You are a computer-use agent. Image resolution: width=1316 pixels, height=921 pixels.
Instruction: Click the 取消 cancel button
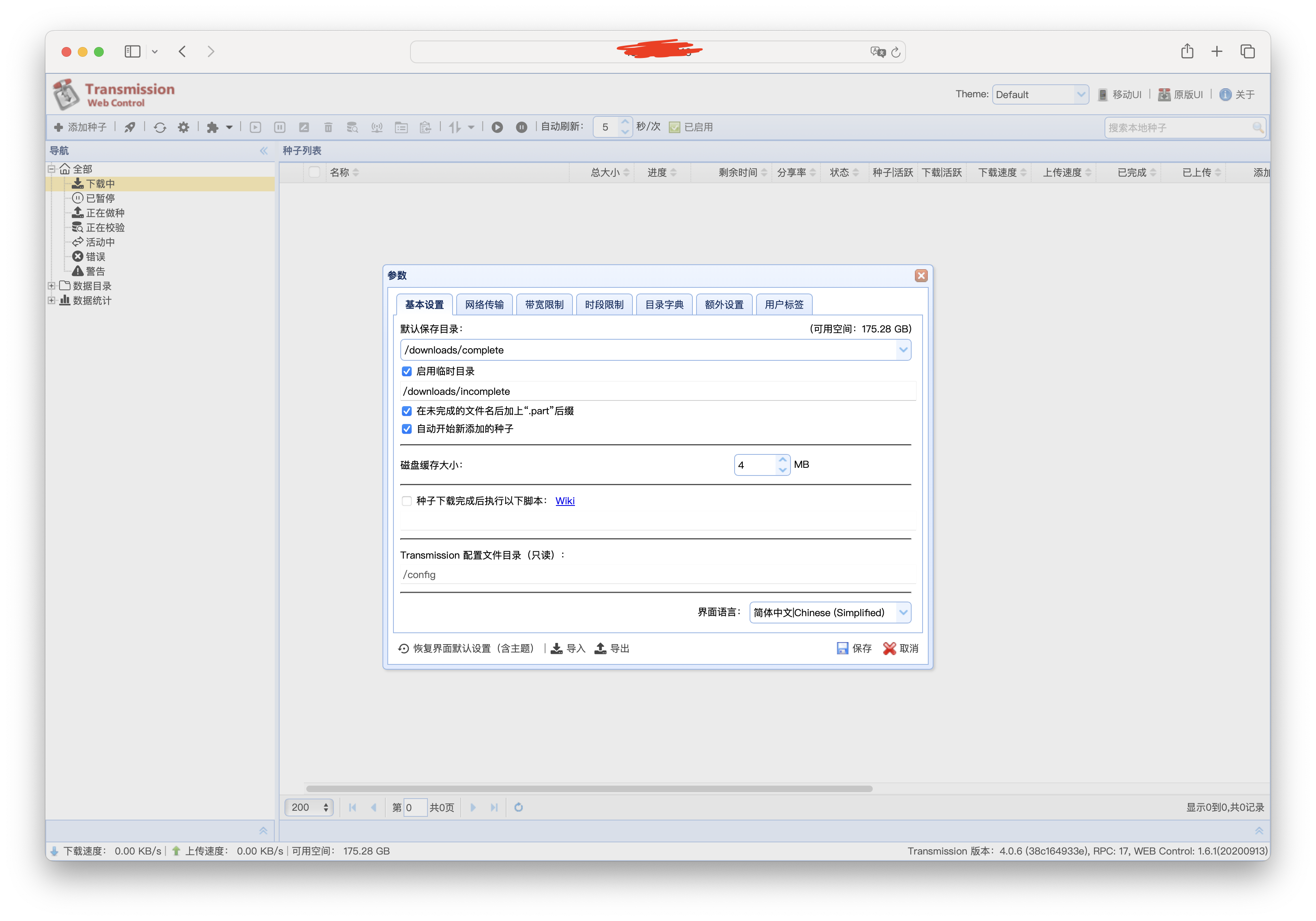pos(901,648)
